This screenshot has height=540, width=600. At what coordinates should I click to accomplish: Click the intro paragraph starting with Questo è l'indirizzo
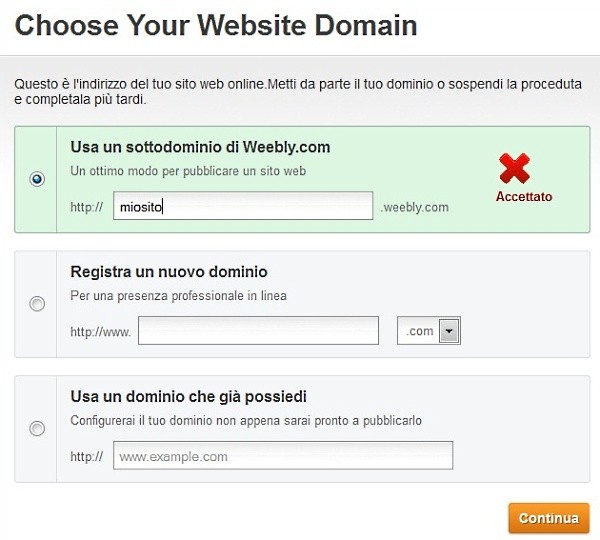[298, 92]
